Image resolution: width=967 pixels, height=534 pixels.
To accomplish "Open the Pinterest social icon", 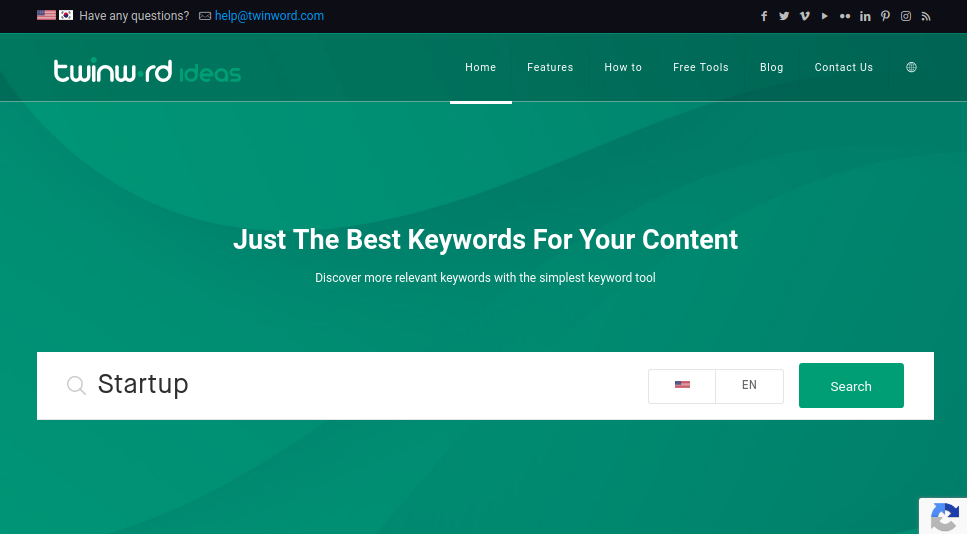I will click(886, 16).
